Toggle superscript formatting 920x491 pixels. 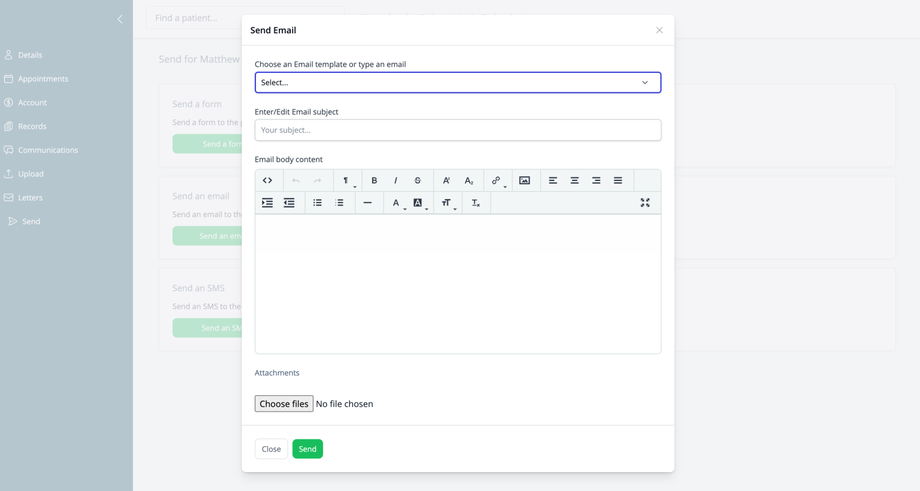point(446,181)
